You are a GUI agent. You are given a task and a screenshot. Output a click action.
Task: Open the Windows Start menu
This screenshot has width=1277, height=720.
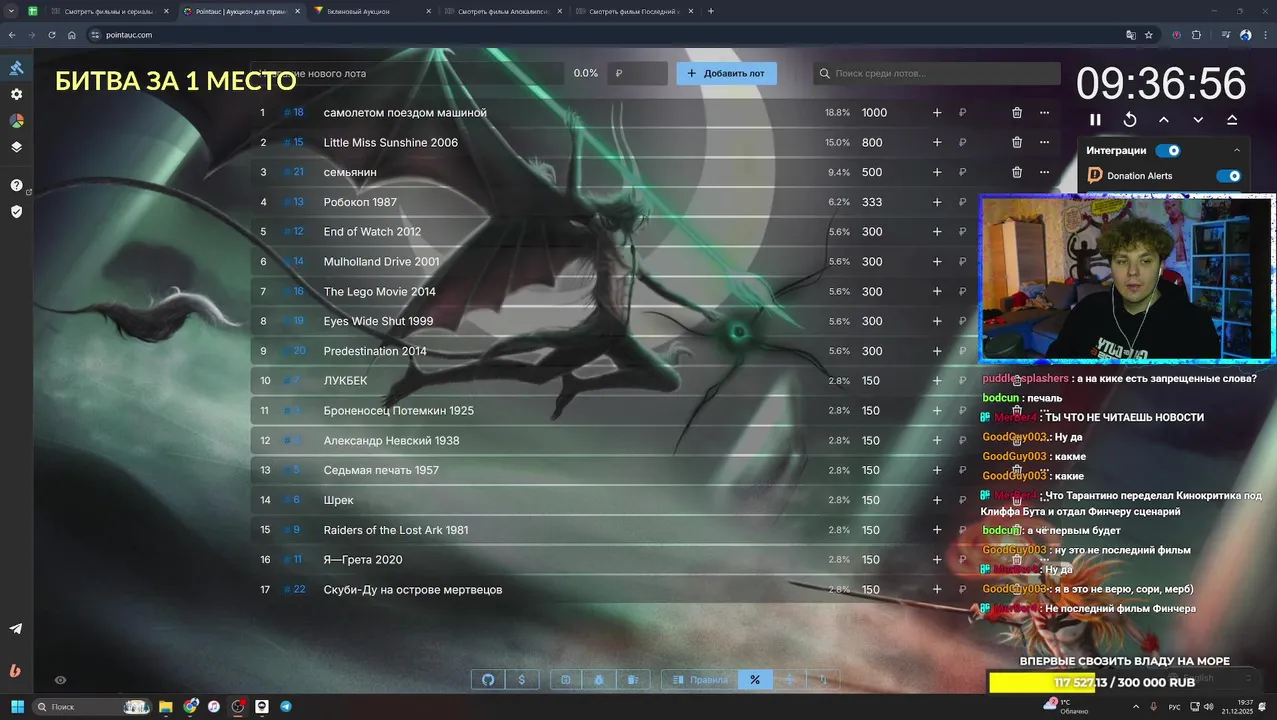coord(17,707)
